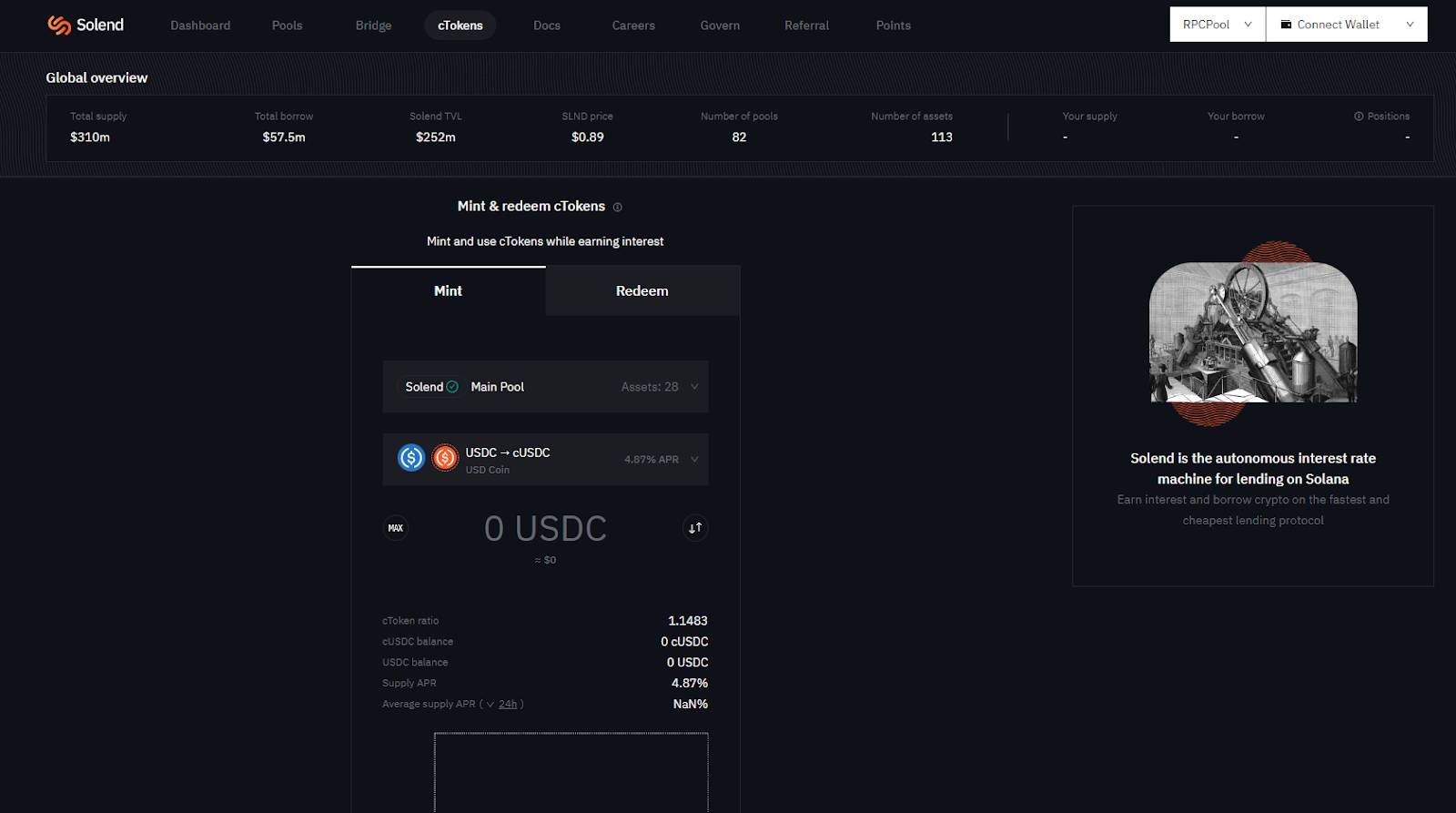Click the 0 USDC amount input
Viewport: 1456px width, 813px height.
pyautogui.click(x=545, y=529)
